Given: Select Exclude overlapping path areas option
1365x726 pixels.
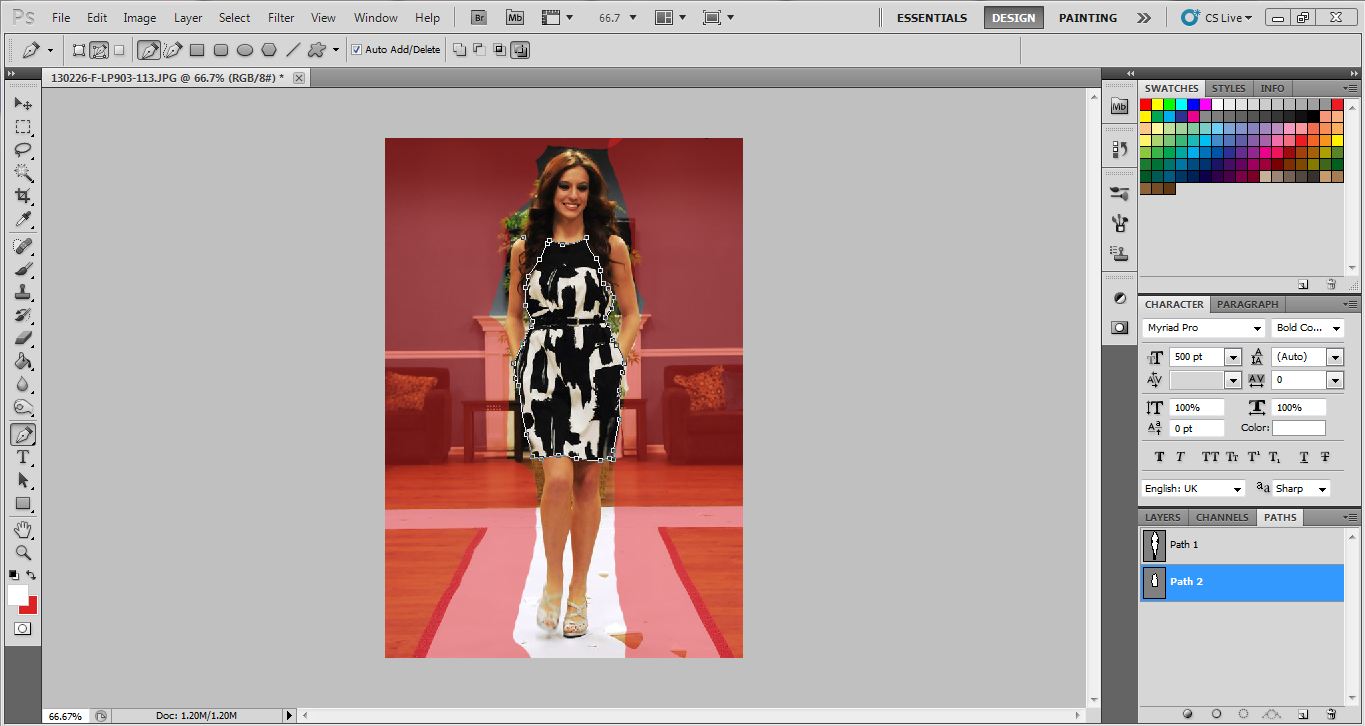Looking at the screenshot, I should coord(519,49).
